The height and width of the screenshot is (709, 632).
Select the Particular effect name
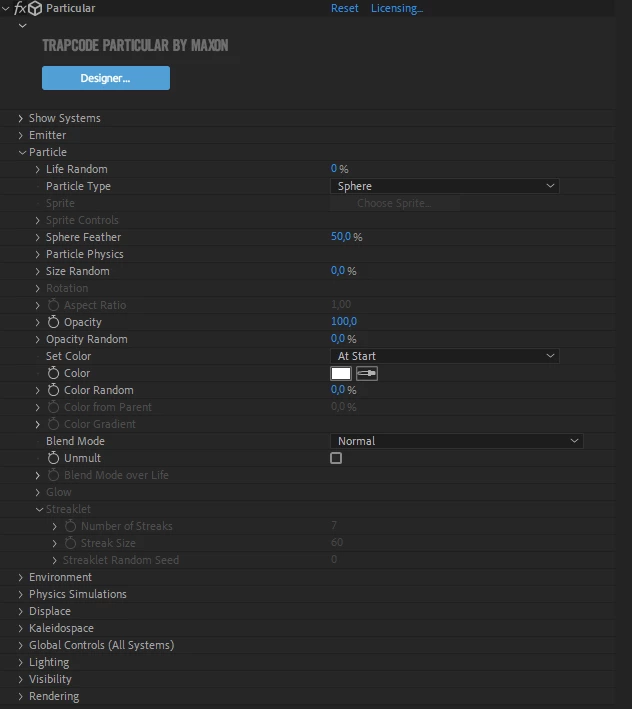pos(71,8)
